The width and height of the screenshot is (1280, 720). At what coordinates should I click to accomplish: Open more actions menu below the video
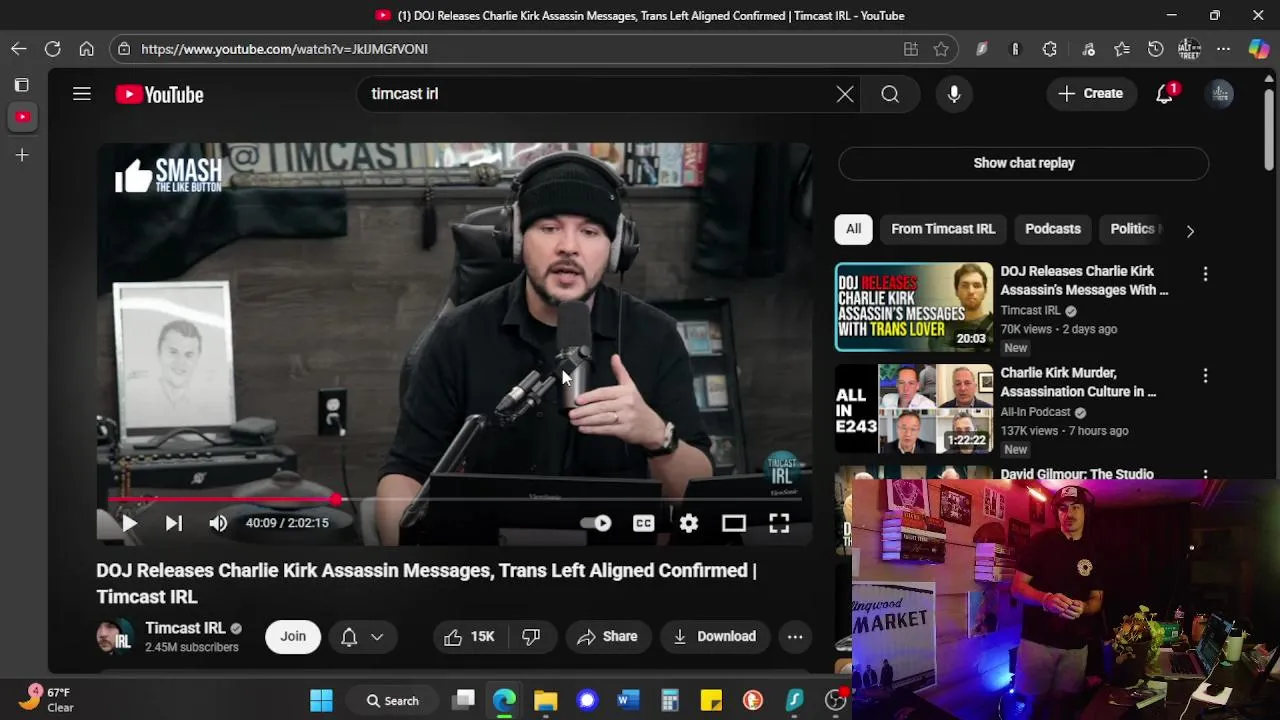click(x=795, y=637)
